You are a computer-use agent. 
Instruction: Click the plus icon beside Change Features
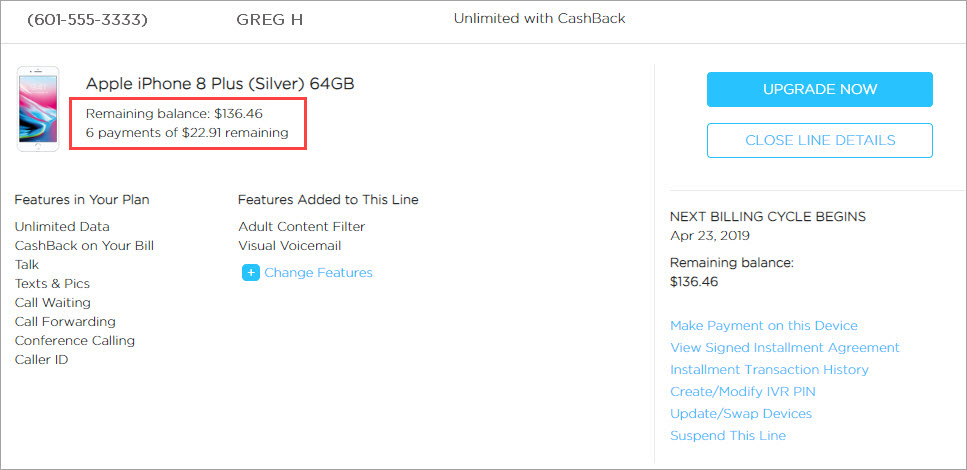[250, 272]
